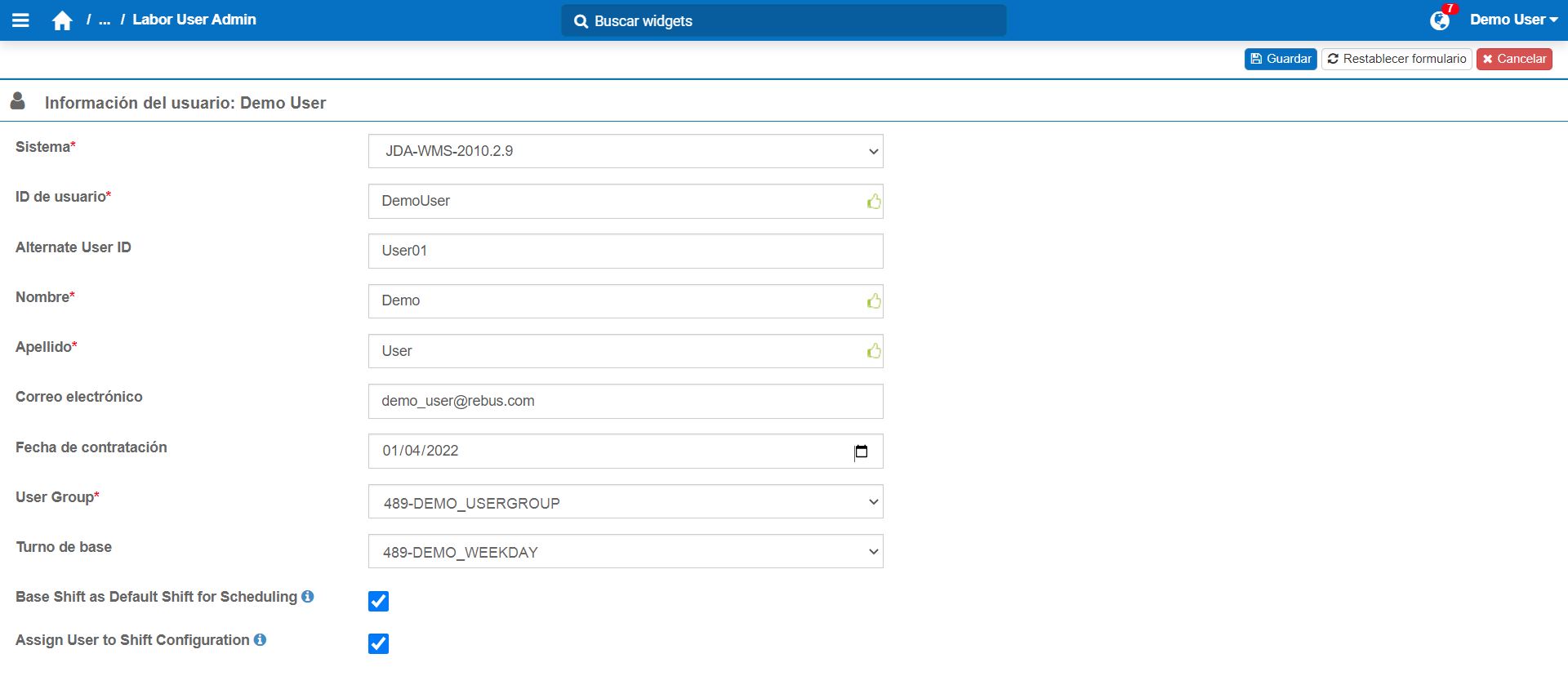Click info icon beside Assign User label
The height and width of the screenshot is (685, 1568).
coord(260,640)
